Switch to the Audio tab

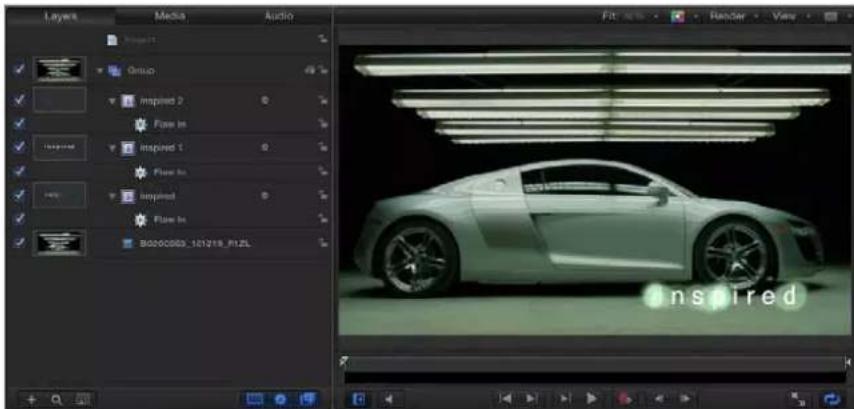pos(278,16)
